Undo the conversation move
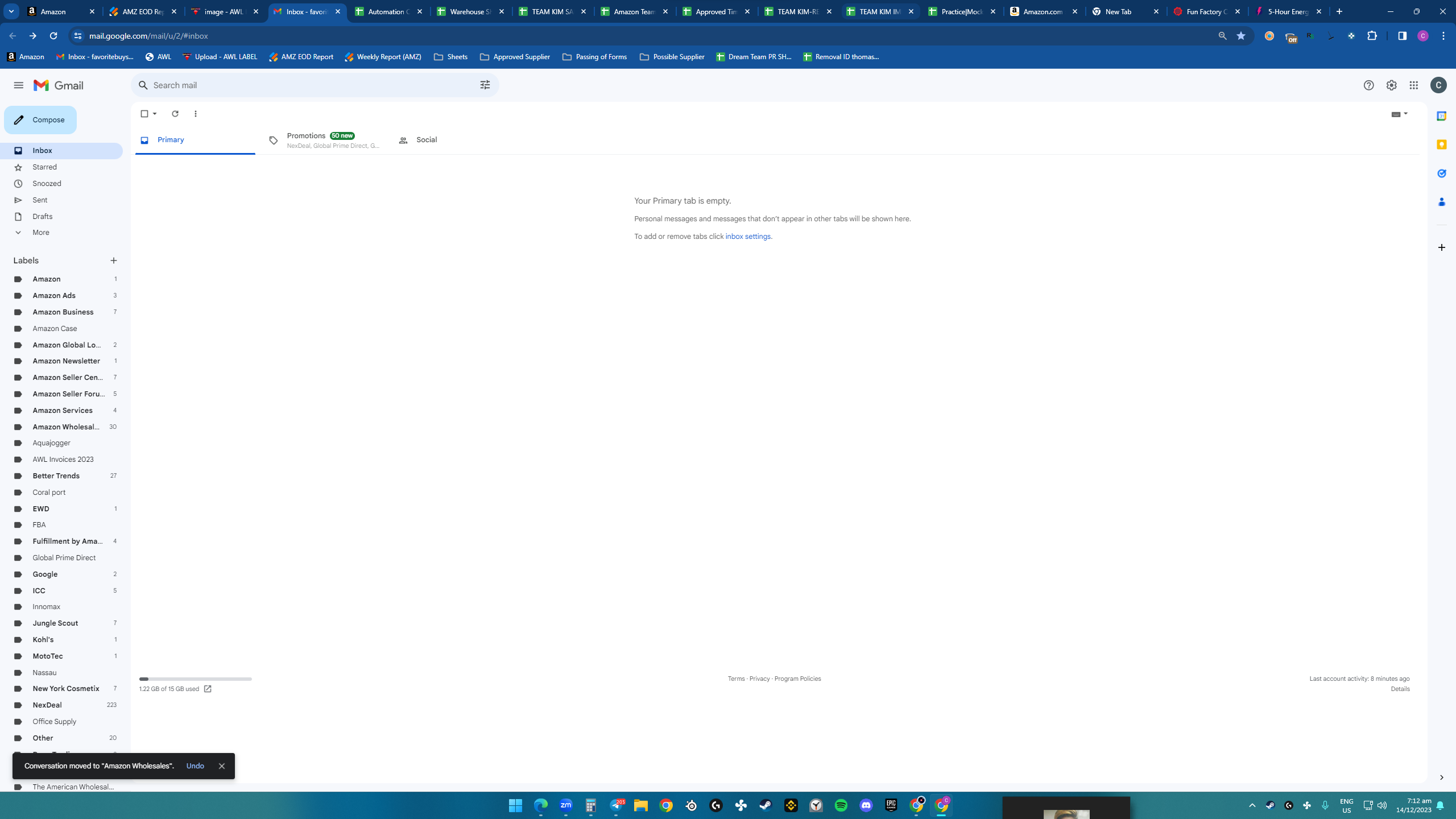This screenshot has height=819, width=1456. (x=195, y=766)
